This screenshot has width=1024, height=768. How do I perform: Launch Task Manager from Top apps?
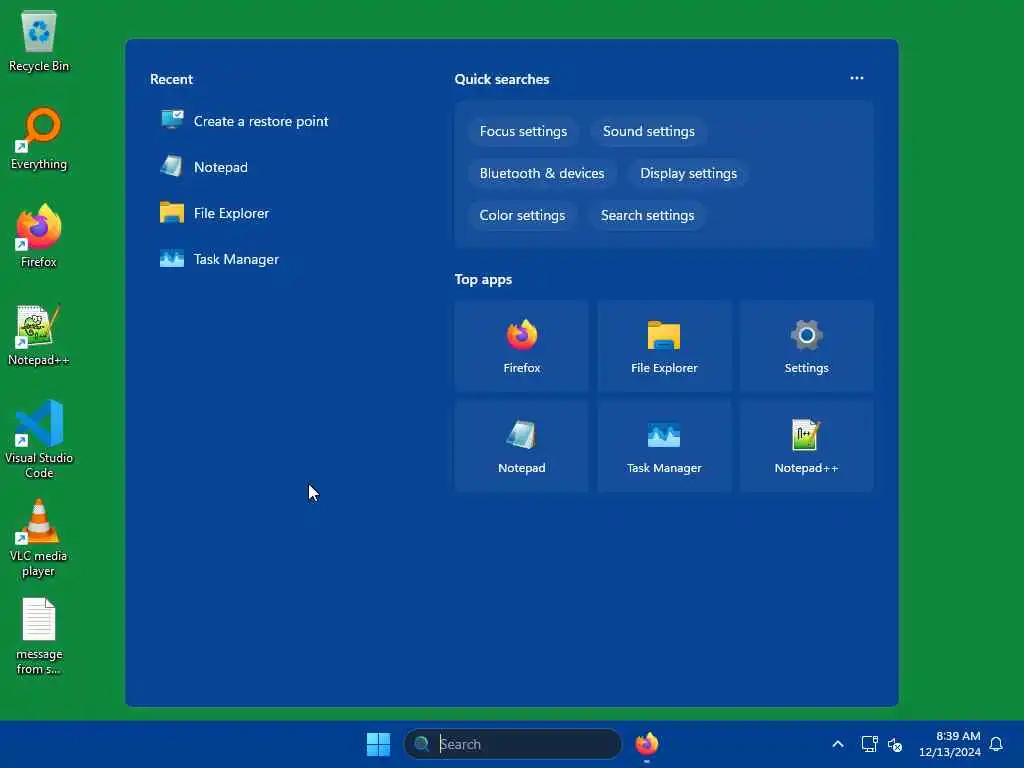(664, 446)
